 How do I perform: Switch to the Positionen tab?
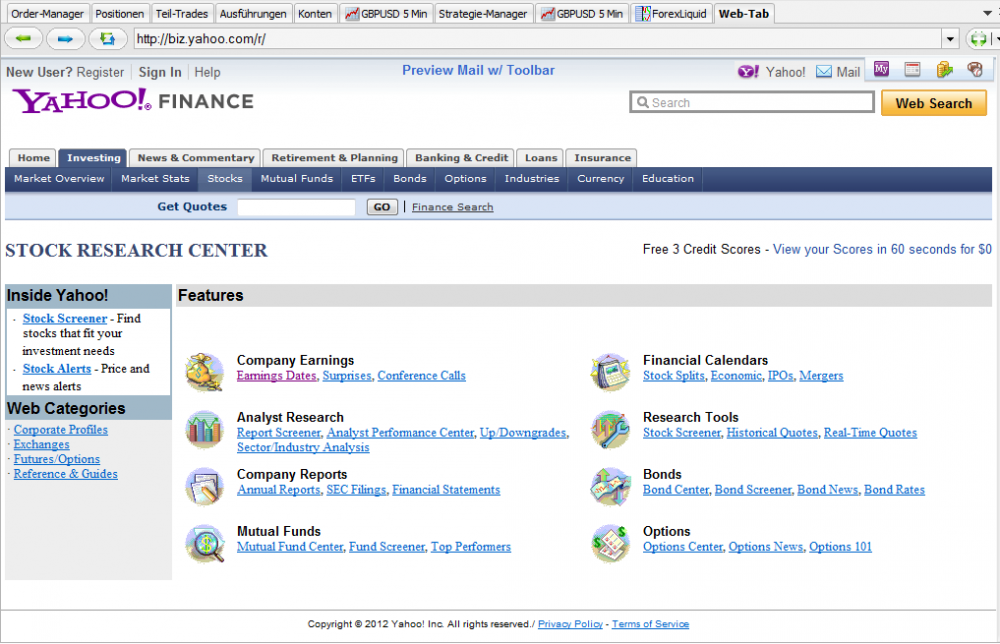120,13
